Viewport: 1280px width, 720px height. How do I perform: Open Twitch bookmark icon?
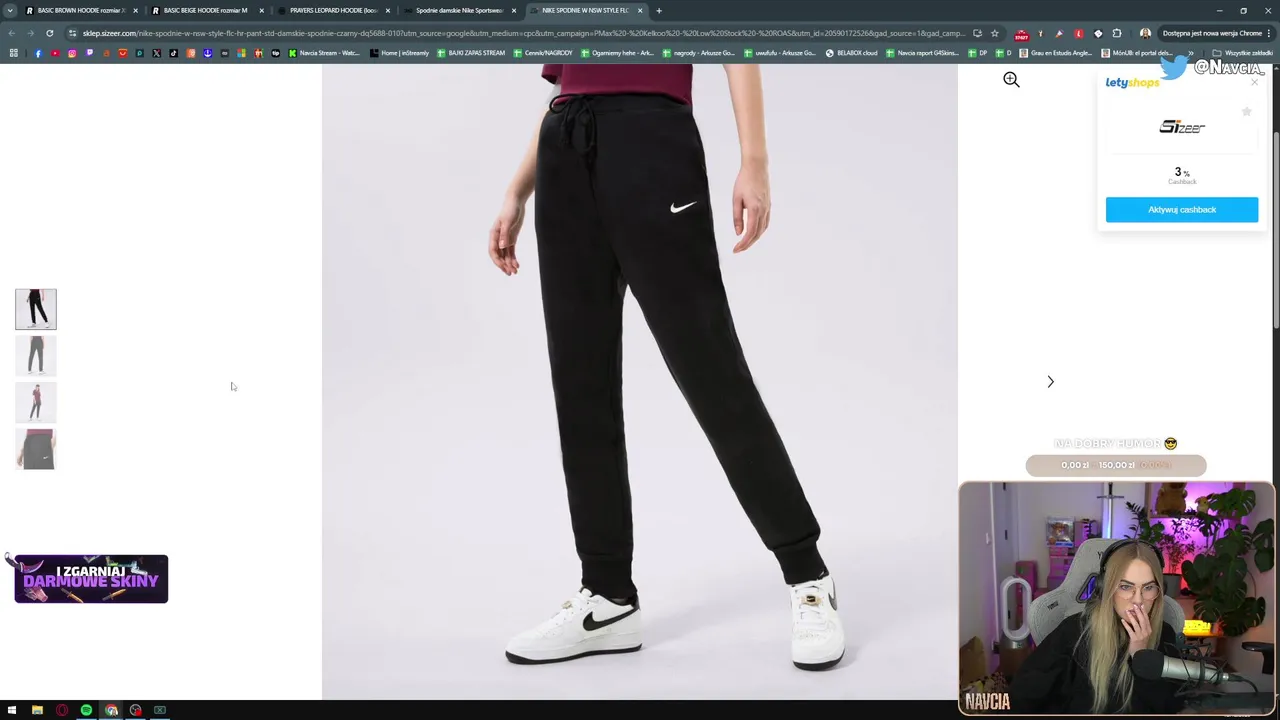89,53
